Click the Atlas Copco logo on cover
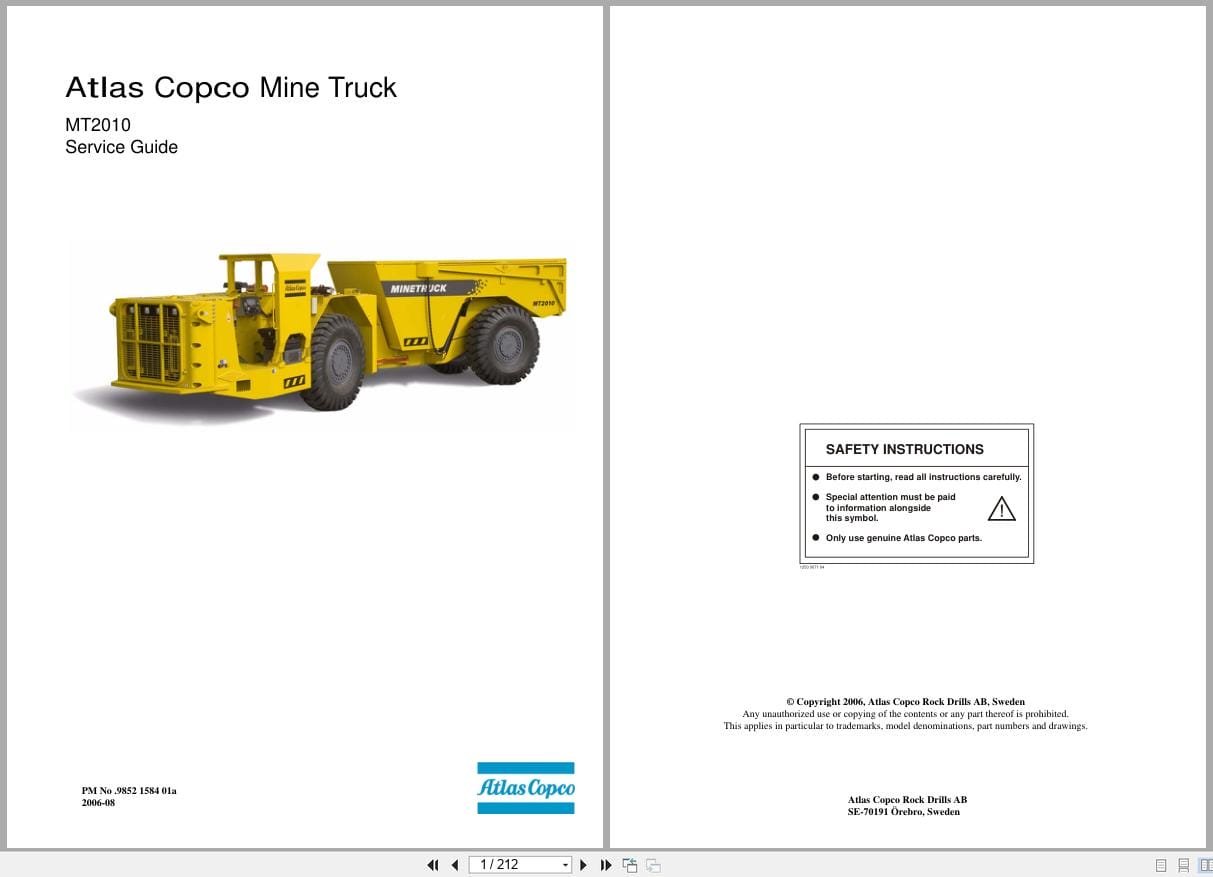1213x877 pixels. point(526,788)
